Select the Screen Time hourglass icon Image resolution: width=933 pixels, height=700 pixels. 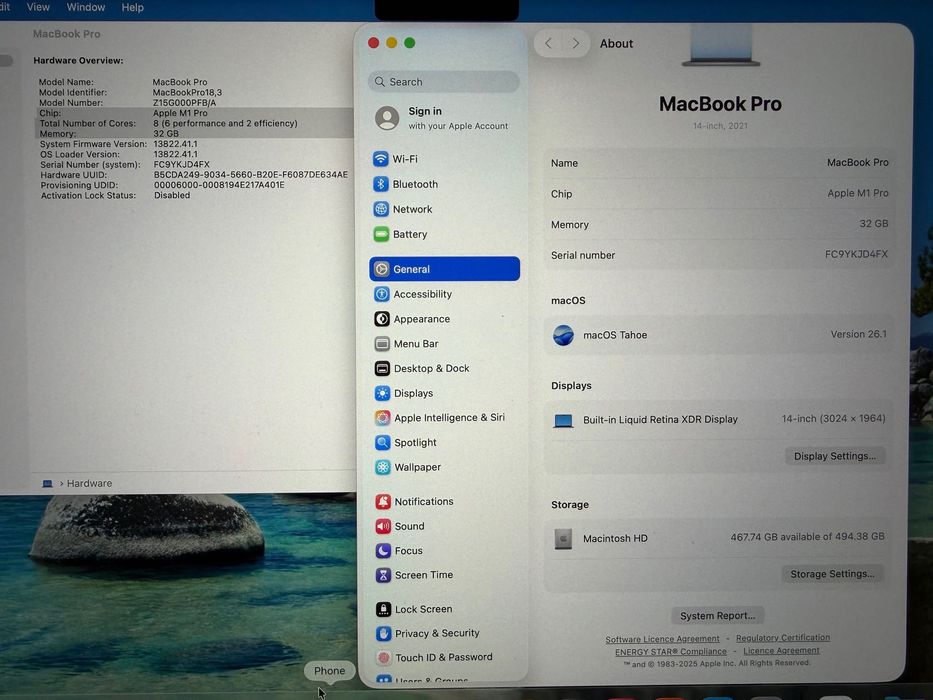click(383, 575)
